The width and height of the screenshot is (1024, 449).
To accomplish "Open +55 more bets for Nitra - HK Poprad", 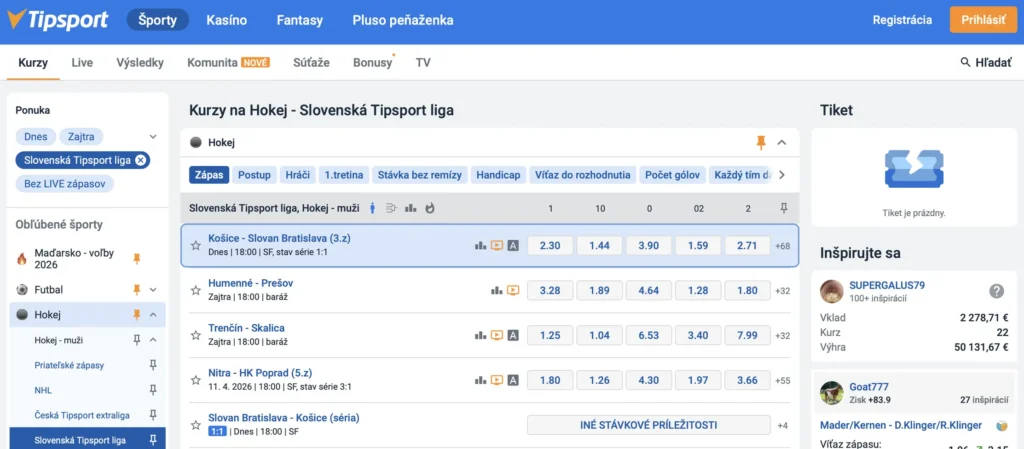I will [782, 380].
